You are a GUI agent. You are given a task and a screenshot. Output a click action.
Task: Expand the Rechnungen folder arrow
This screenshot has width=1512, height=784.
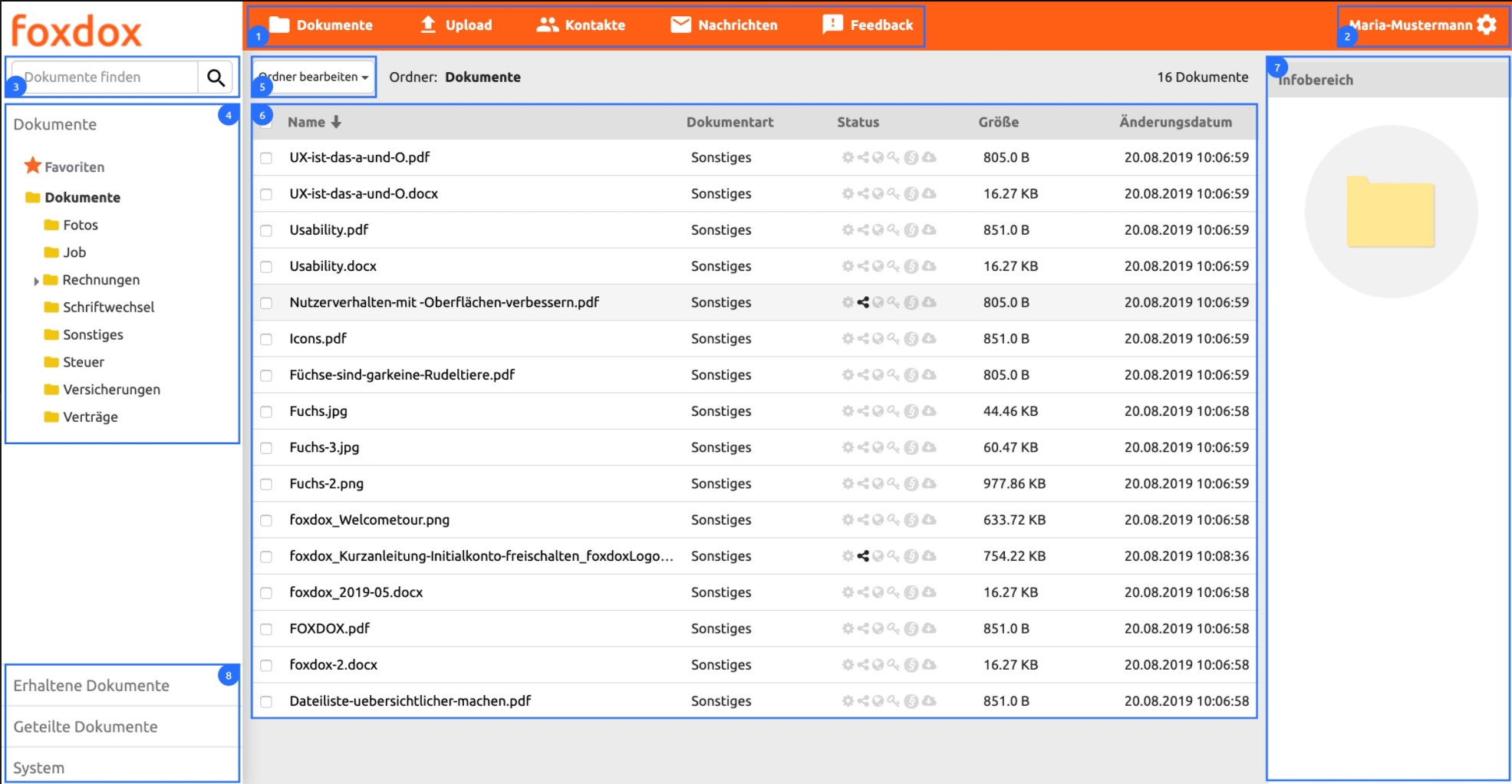point(36,281)
